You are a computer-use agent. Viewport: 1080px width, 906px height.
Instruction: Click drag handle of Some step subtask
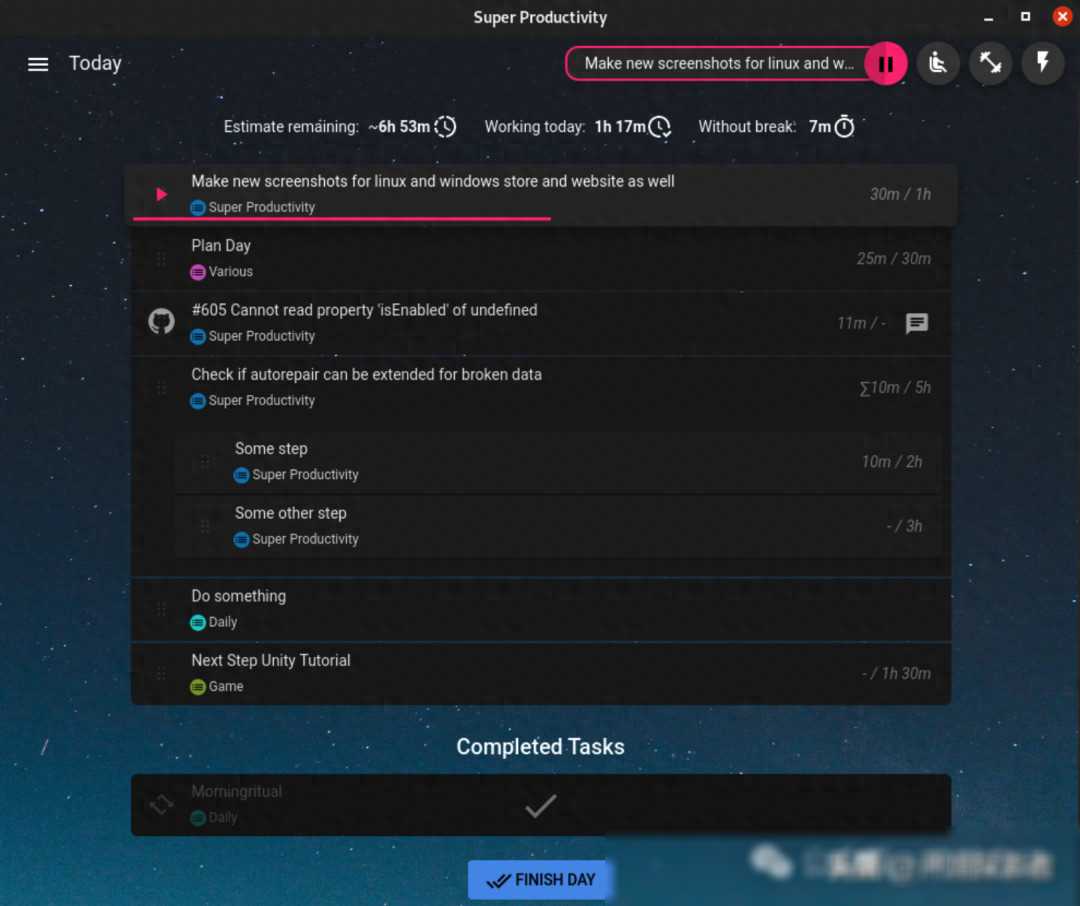(205, 462)
